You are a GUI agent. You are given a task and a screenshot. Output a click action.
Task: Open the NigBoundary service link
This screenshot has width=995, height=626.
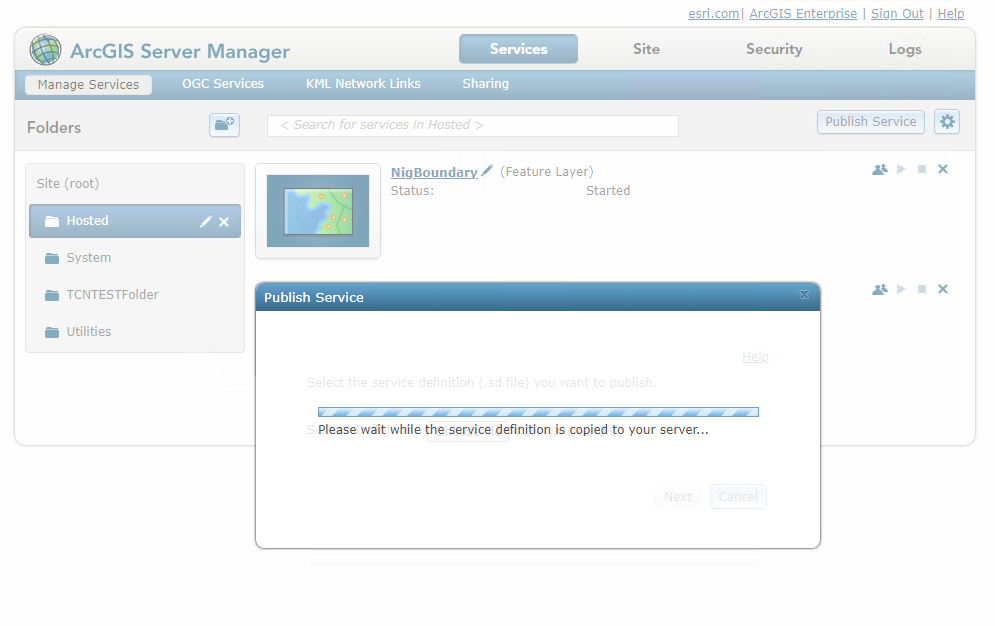click(434, 172)
